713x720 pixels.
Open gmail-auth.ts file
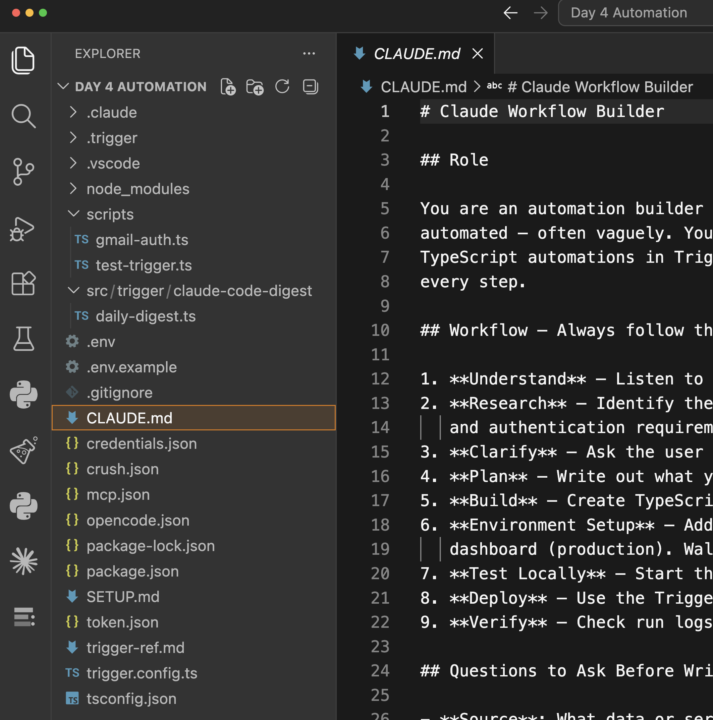point(194,240)
